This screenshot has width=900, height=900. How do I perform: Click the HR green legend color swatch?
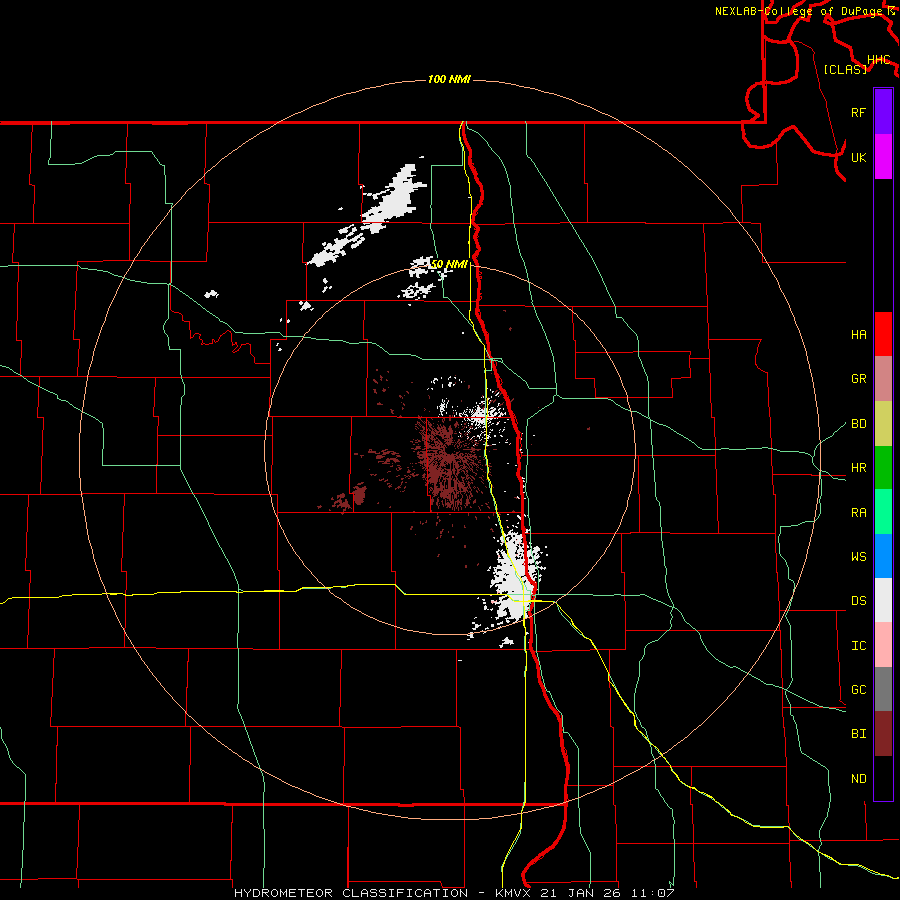883,467
